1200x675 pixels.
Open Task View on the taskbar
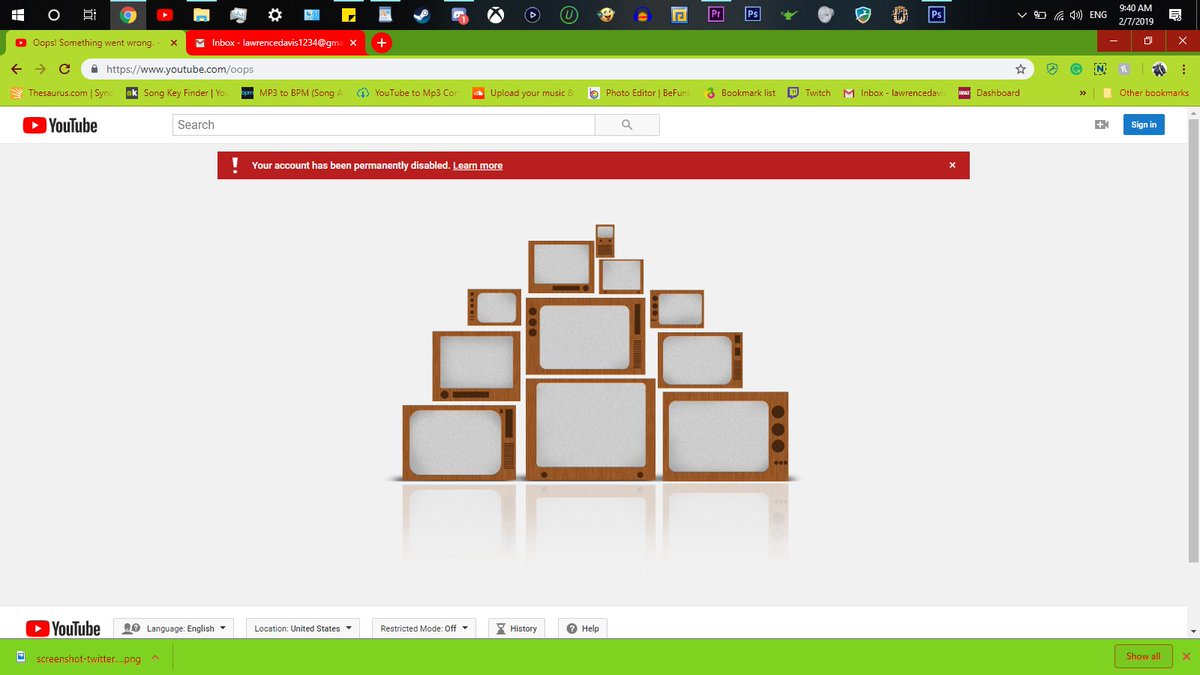(90, 15)
